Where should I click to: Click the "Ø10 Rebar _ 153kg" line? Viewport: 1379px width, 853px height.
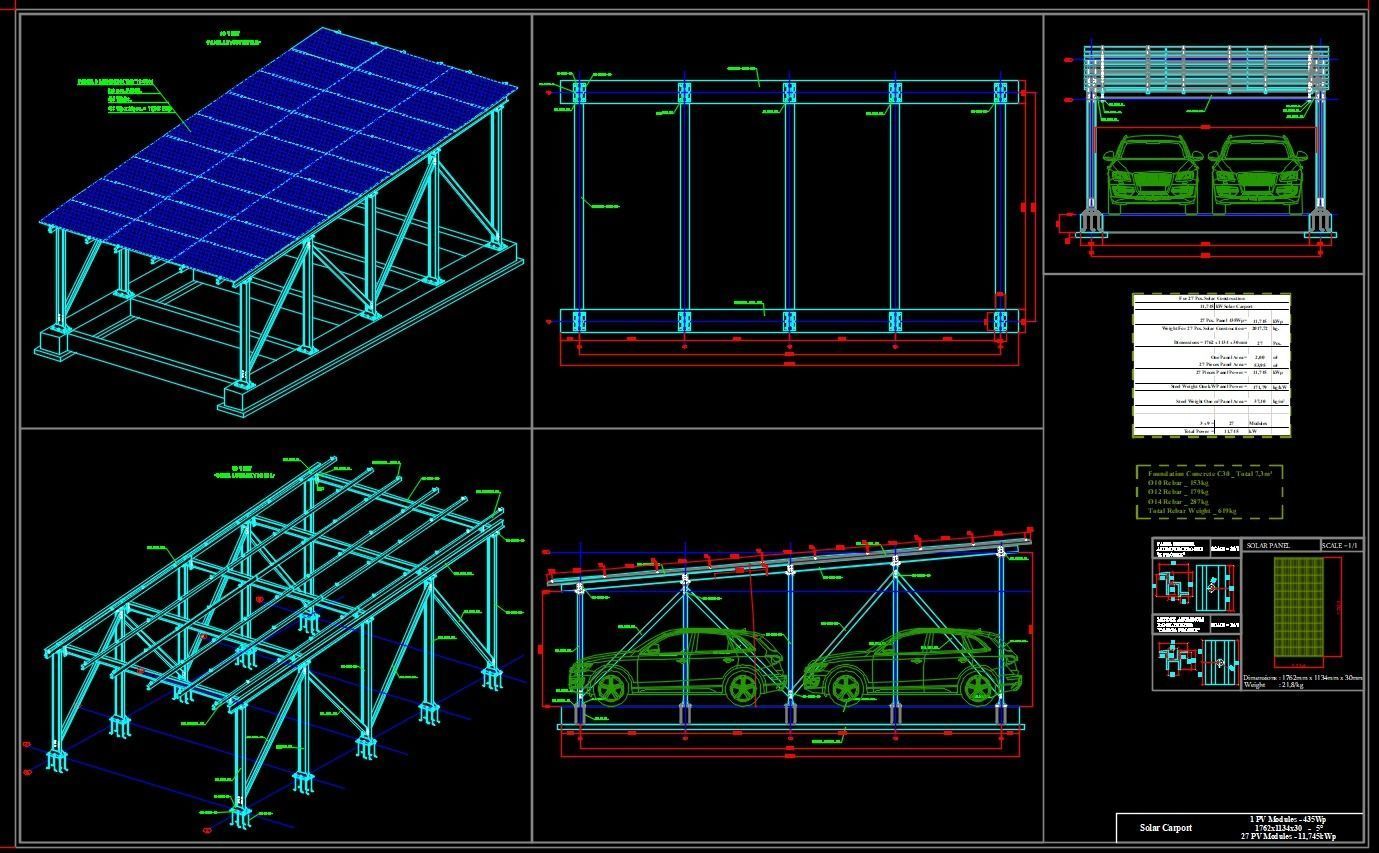1178,483
